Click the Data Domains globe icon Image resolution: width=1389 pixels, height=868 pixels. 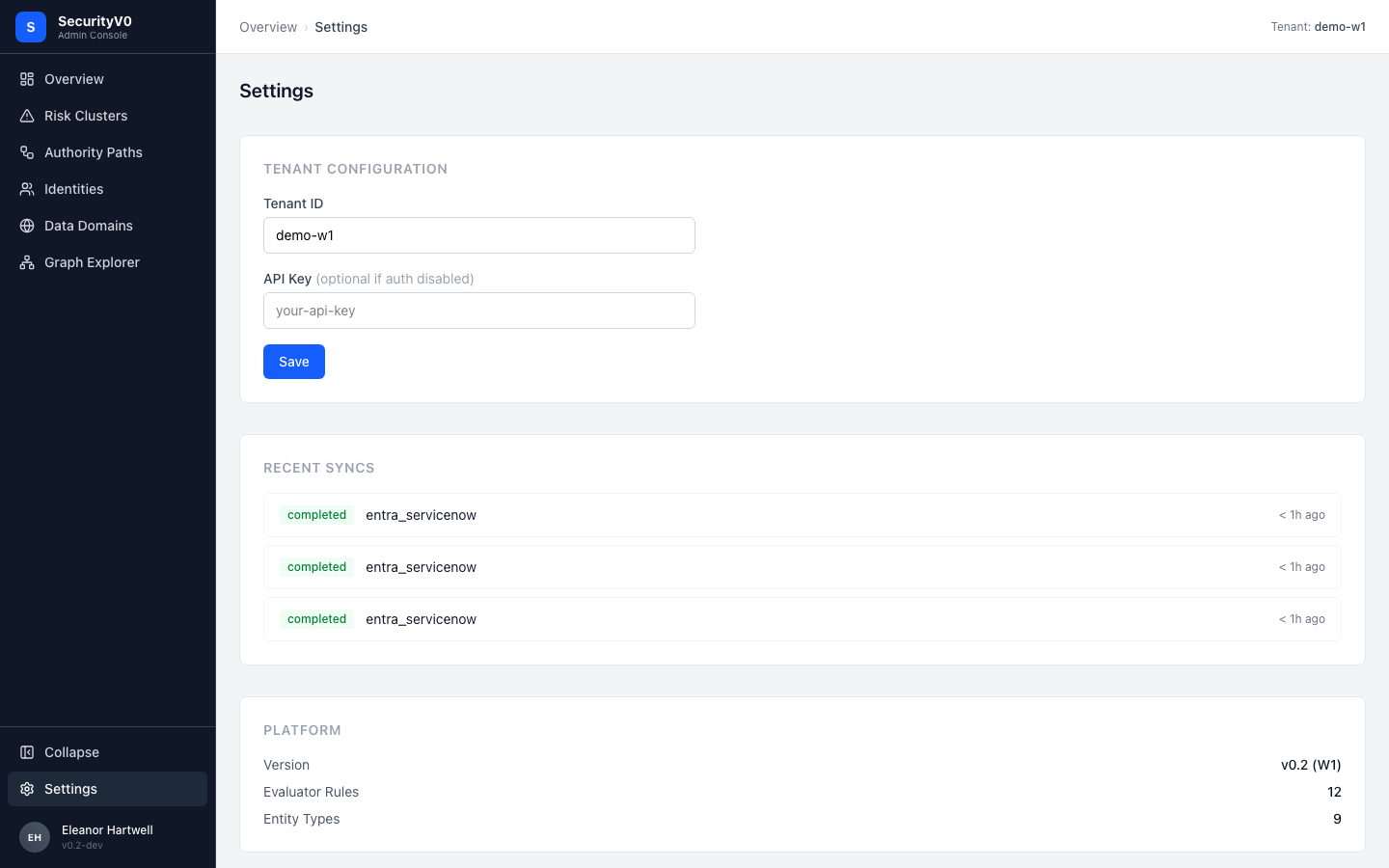[27, 226]
